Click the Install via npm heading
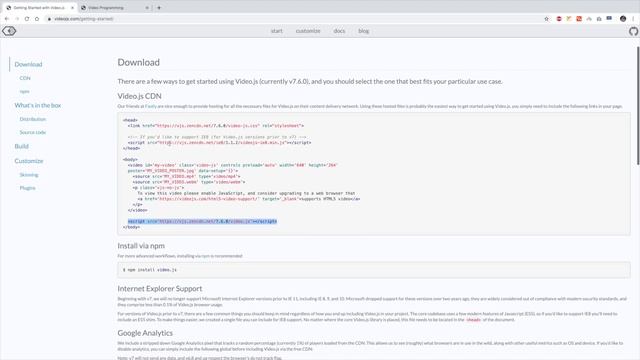 141,246
